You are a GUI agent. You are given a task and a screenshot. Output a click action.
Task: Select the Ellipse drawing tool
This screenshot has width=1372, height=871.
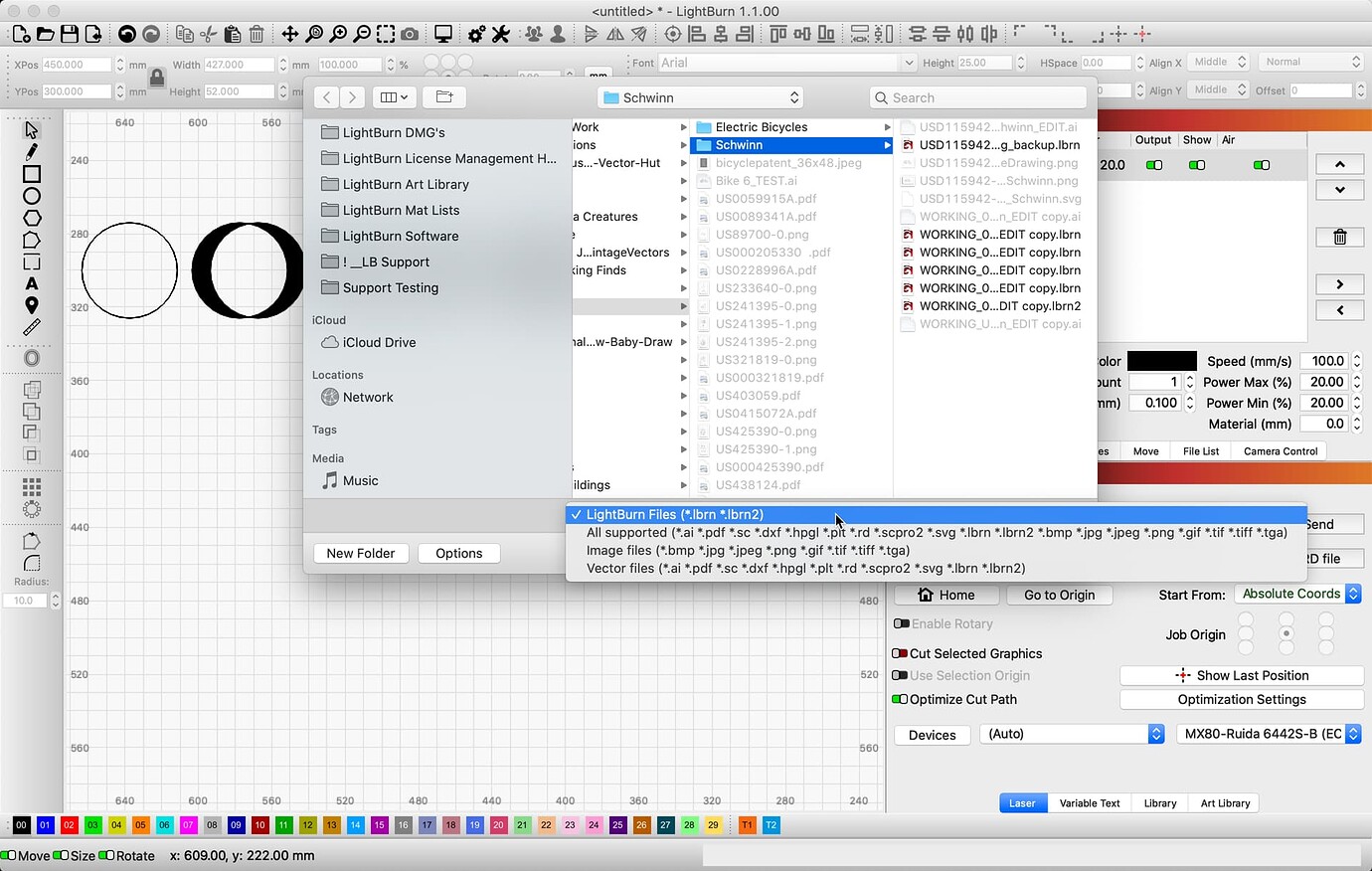[x=31, y=196]
